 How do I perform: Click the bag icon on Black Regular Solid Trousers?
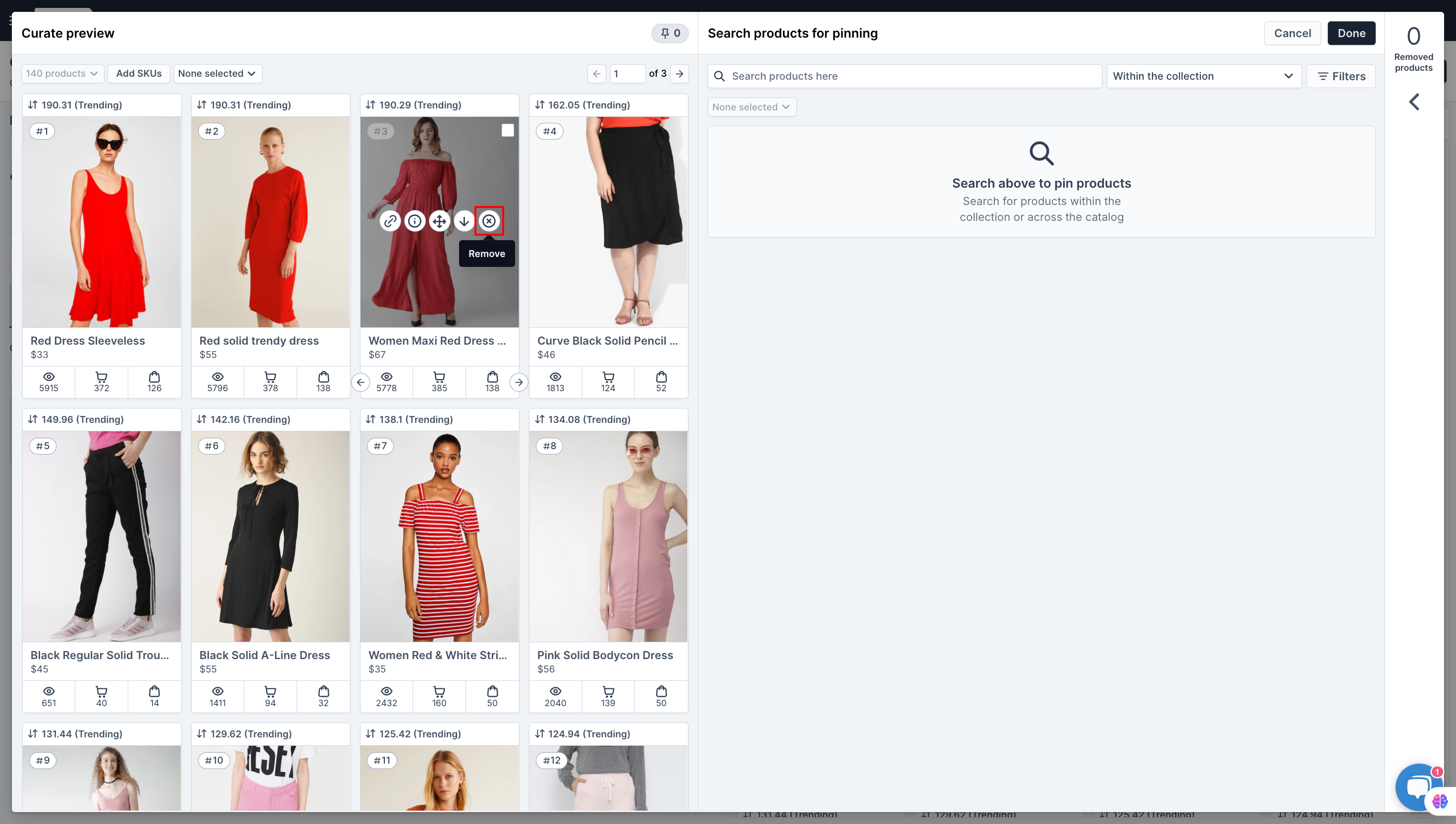pyautogui.click(x=155, y=692)
